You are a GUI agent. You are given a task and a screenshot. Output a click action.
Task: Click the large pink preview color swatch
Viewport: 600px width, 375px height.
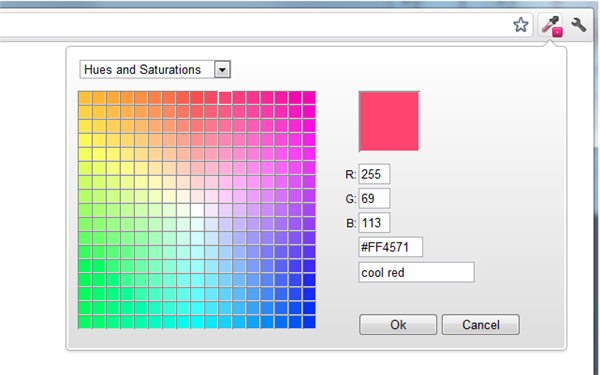(389, 121)
